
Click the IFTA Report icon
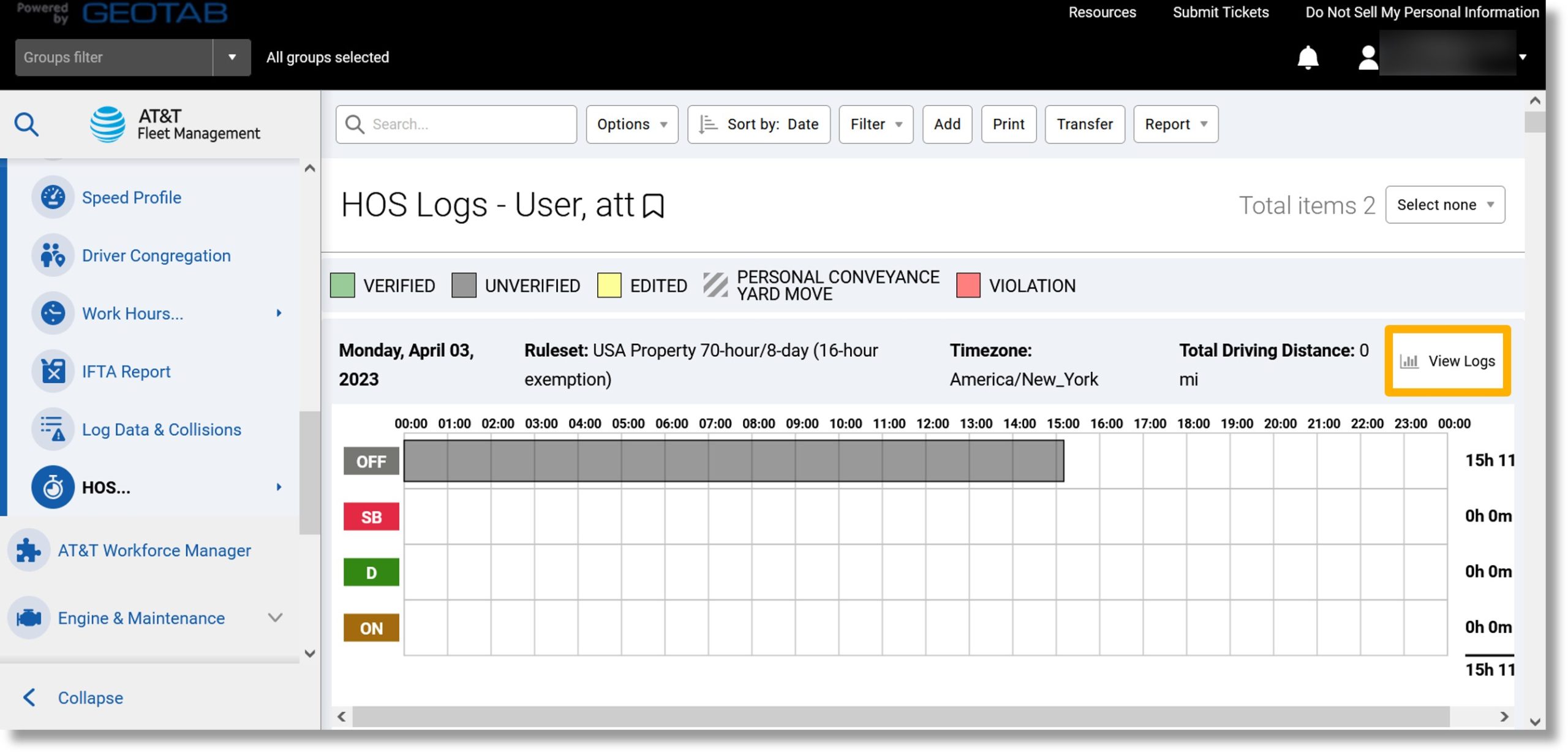[x=53, y=371]
